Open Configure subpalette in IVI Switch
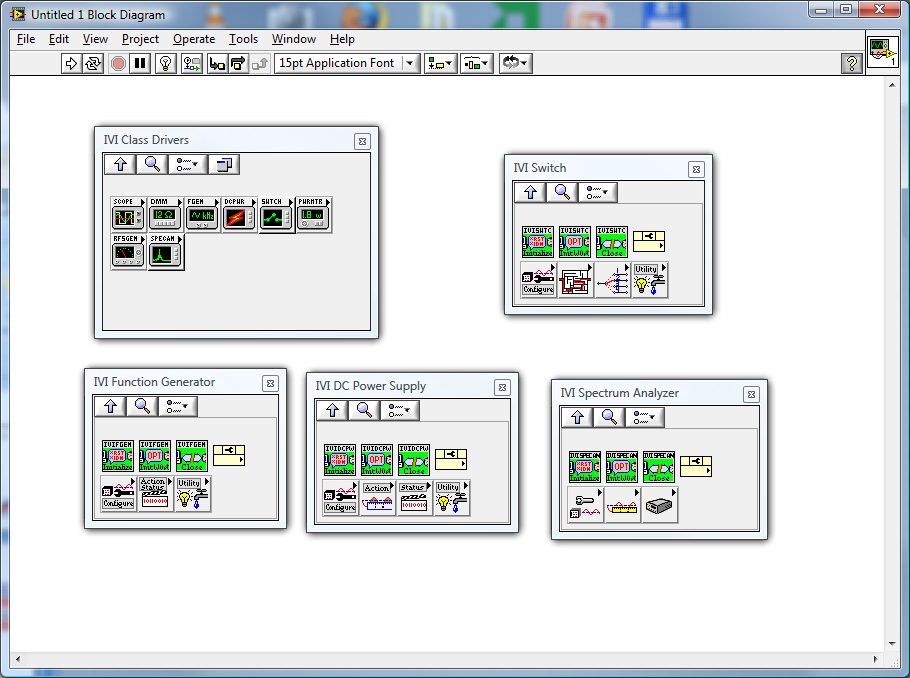This screenshot has height=678, width=910. pos(538,280)
